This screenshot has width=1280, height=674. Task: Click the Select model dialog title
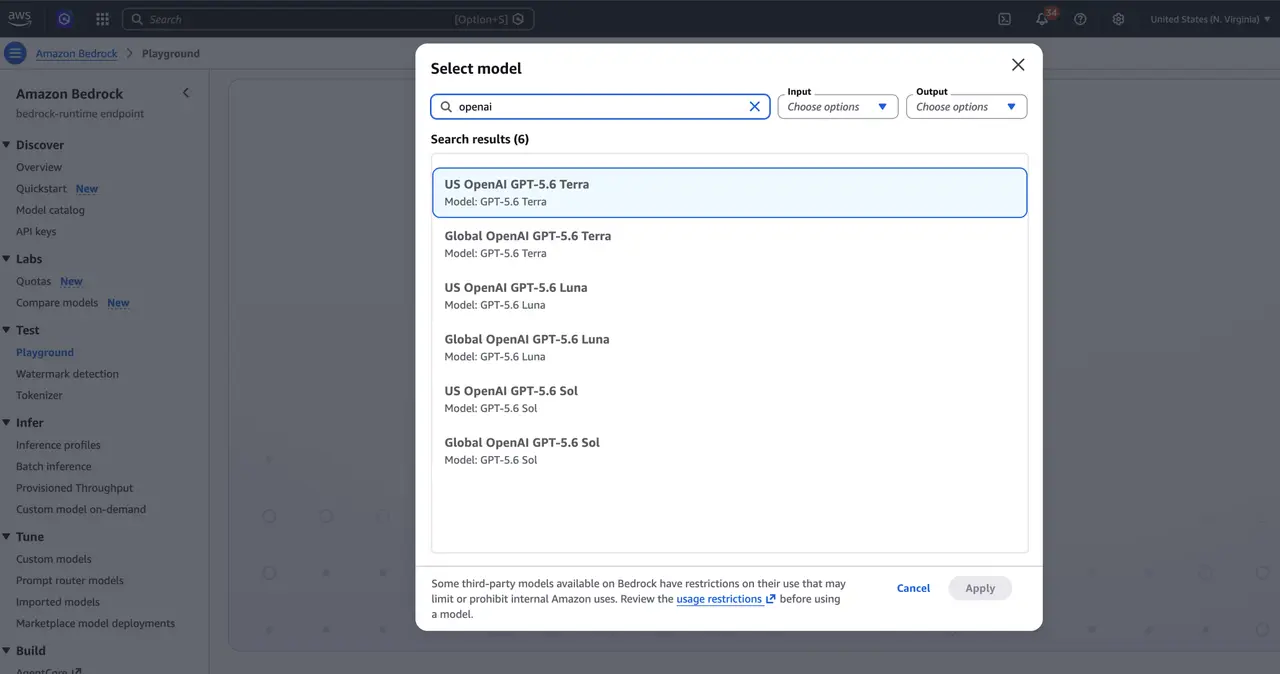[x=476, y=68]
